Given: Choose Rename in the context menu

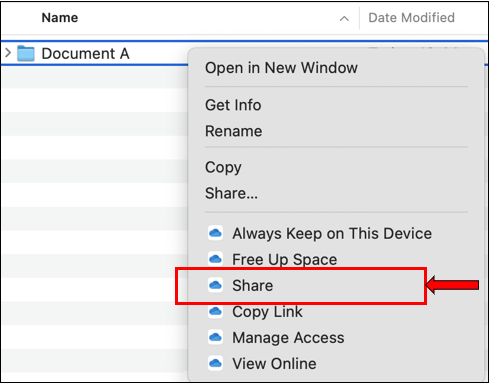Looking at the screenshot, I should pyautogui.click(x=234, y=131).
